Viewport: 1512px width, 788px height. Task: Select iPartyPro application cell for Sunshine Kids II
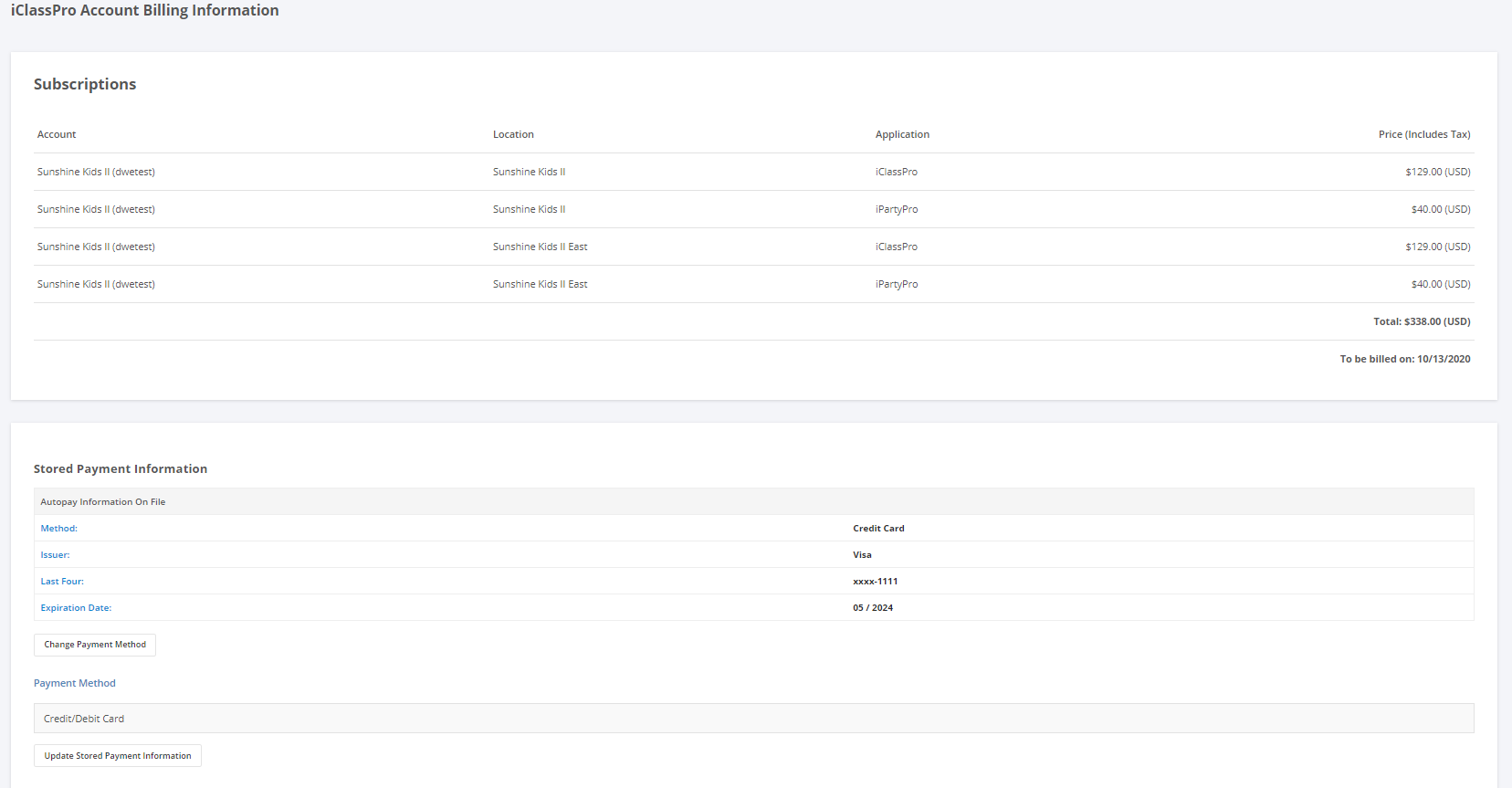point(897,209)
